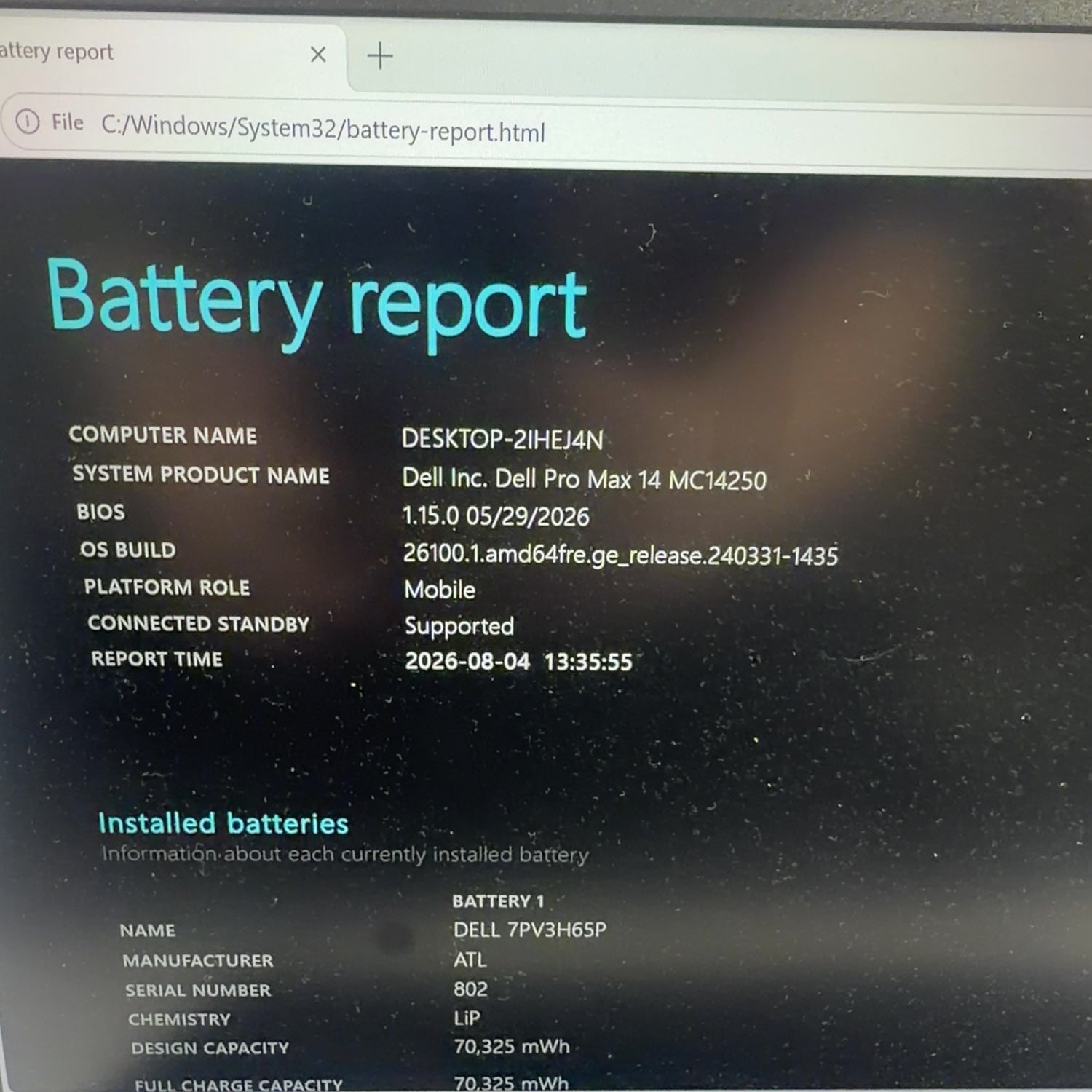This screenshot has width=1092, height=1092.
Task: Open a new browser tab with plus
Action: tap(380, 56)
